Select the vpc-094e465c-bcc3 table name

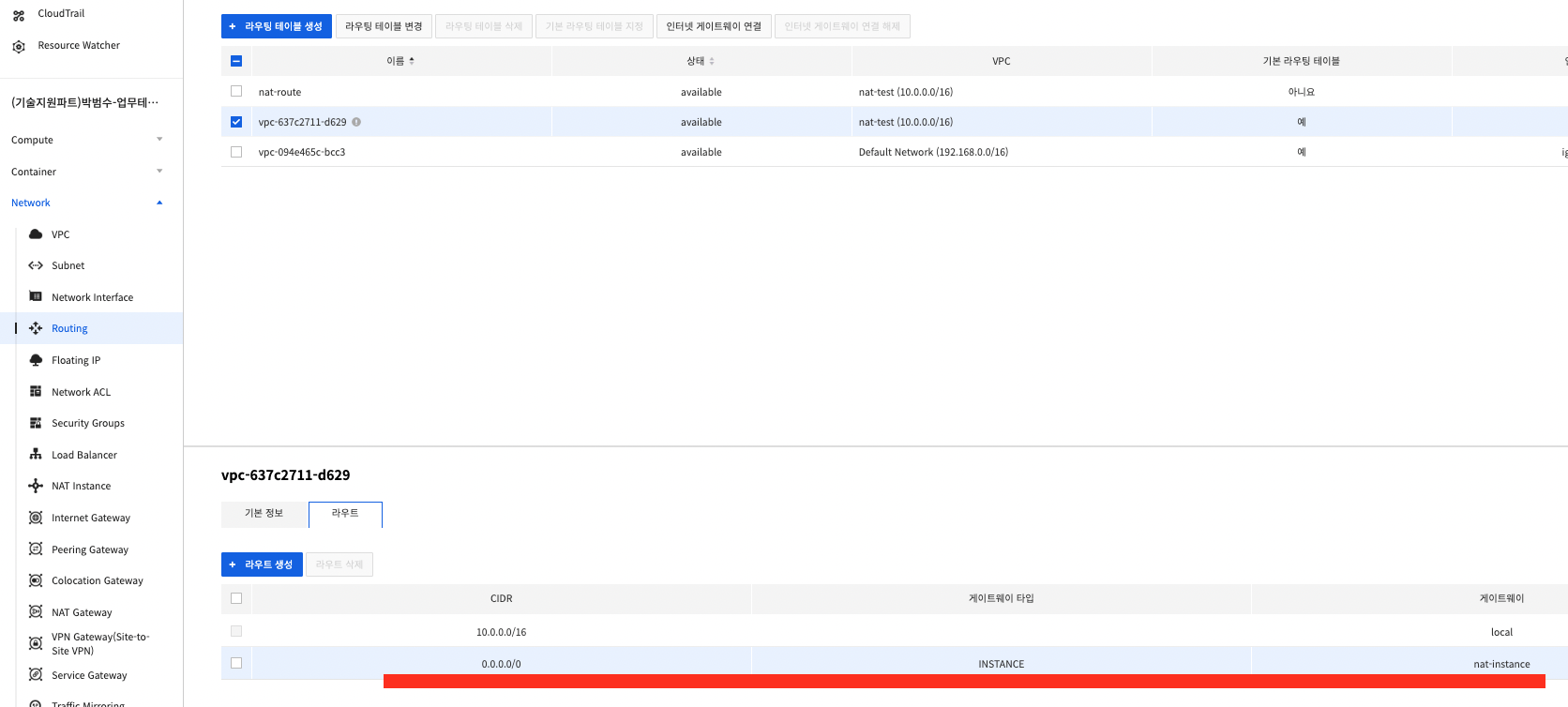click(302, 152)
